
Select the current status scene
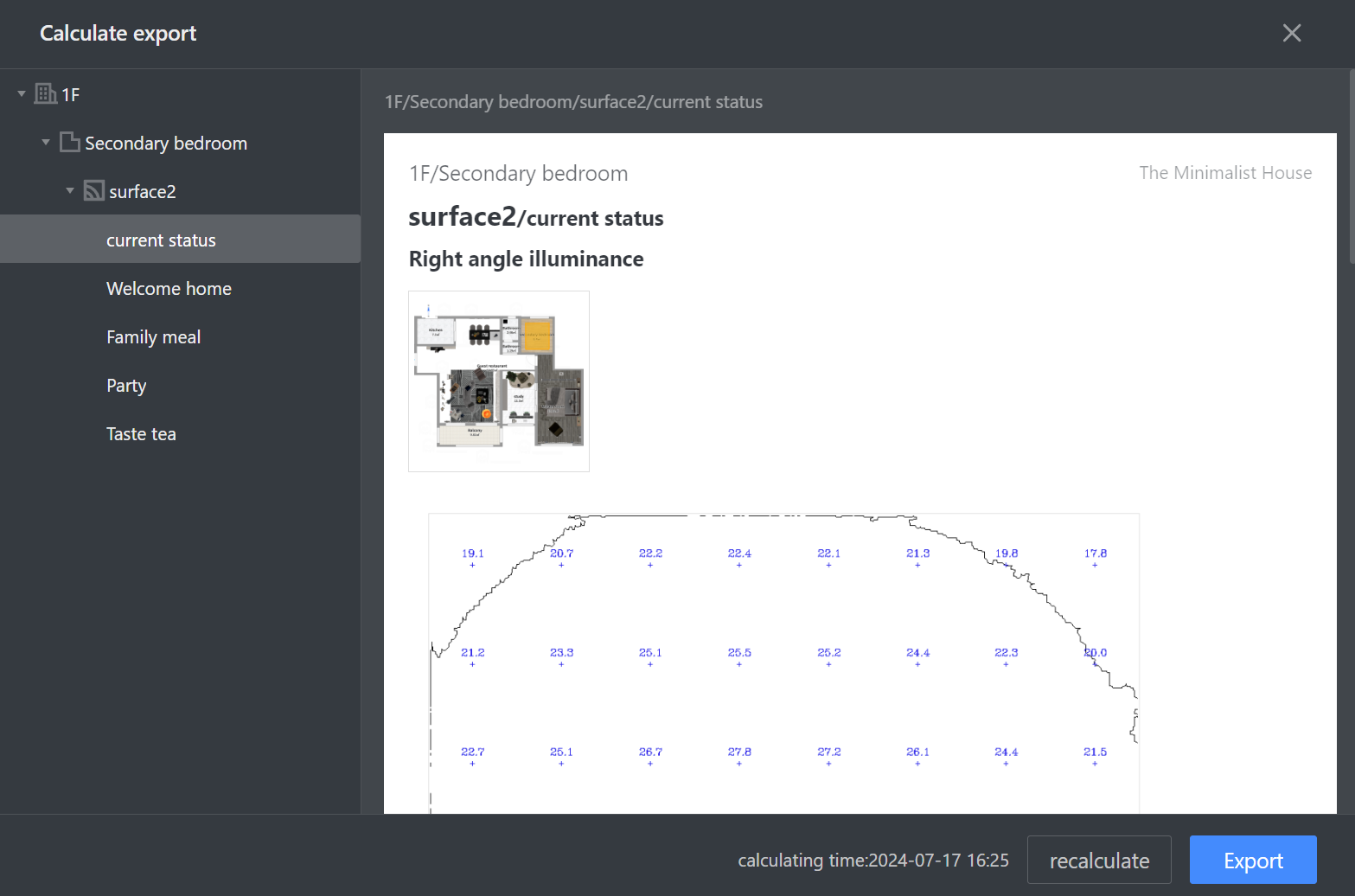point(161,240)
